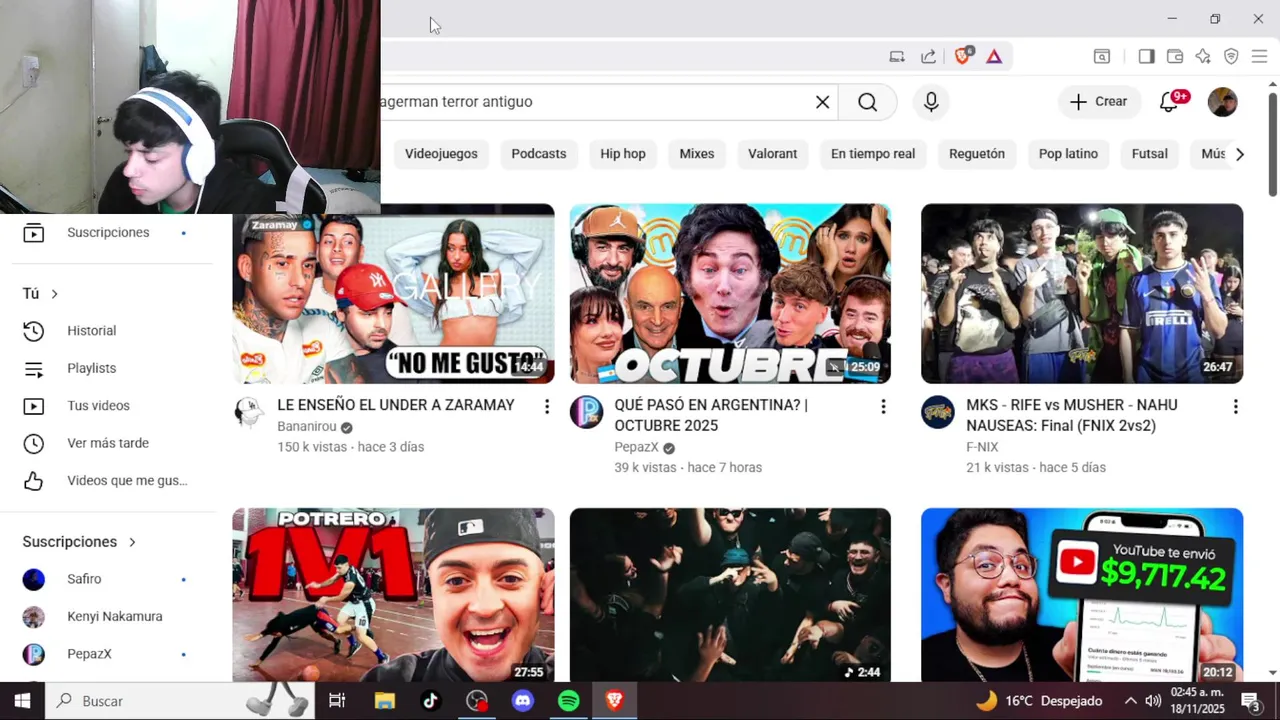The height and width of the screenshot is (720, 1280).
Task: Open Brave Wallet icon
Action: point(1175,57)
